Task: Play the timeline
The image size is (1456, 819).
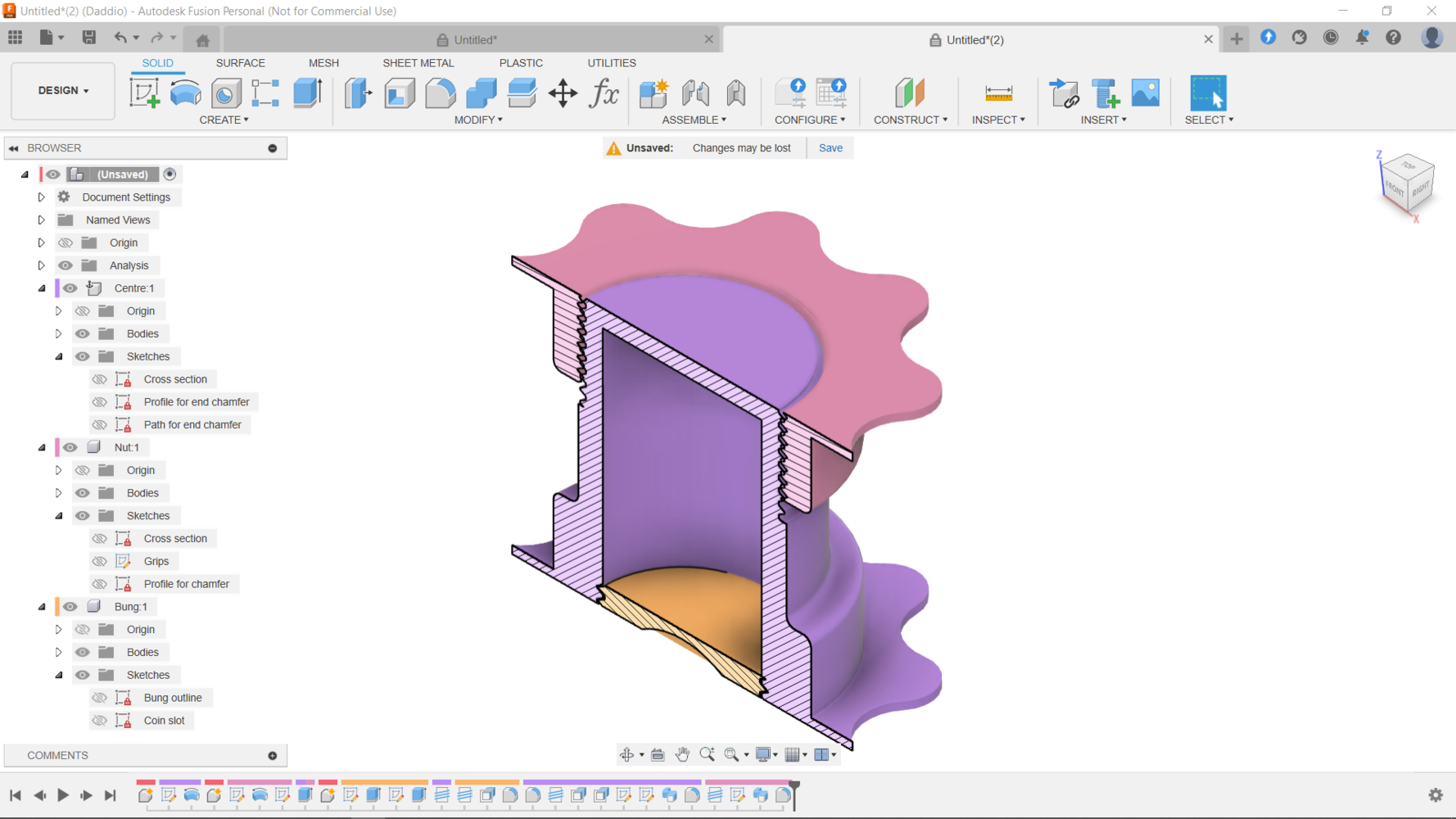Action: coord(62,795)
